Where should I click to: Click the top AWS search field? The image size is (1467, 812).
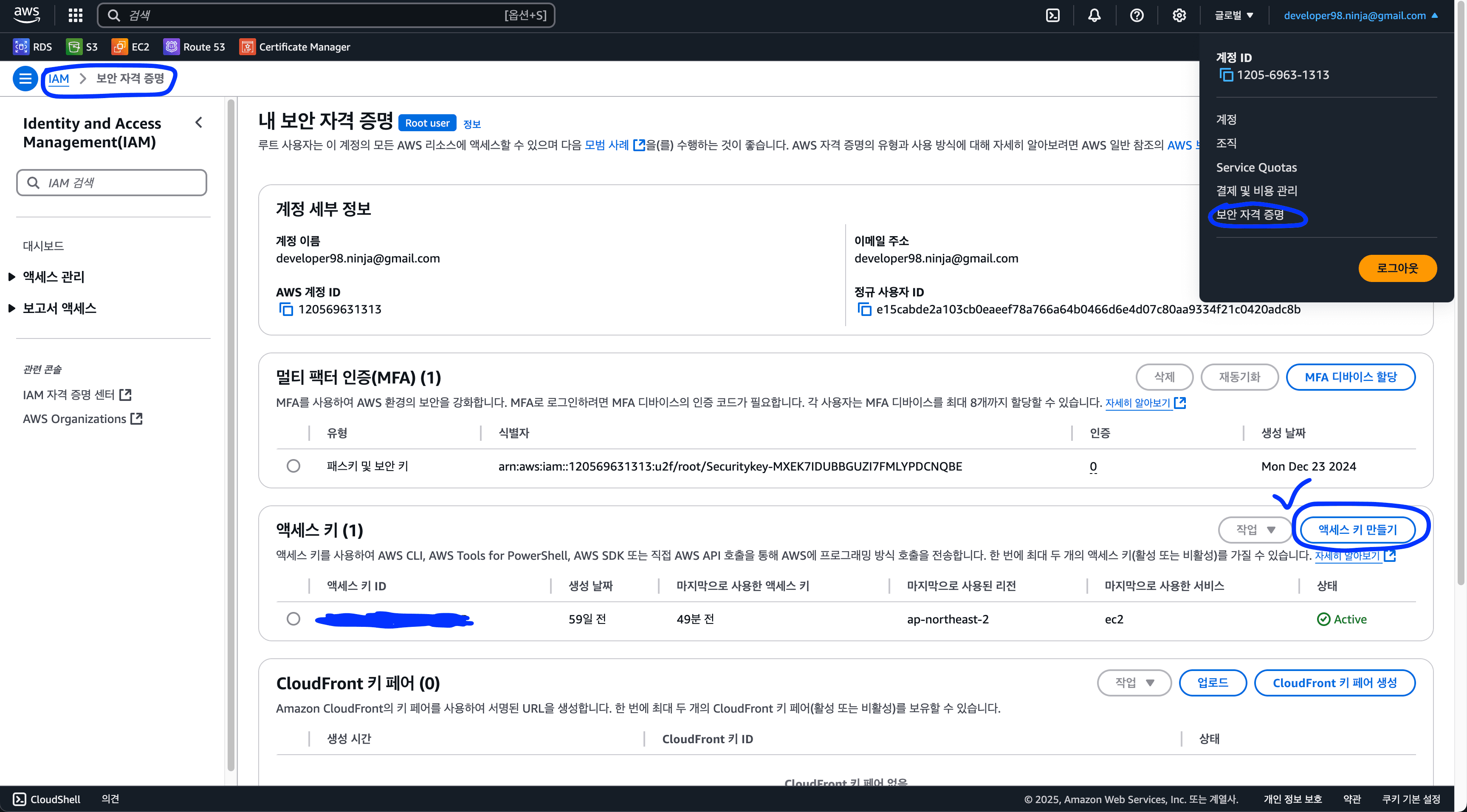(326, 15)
